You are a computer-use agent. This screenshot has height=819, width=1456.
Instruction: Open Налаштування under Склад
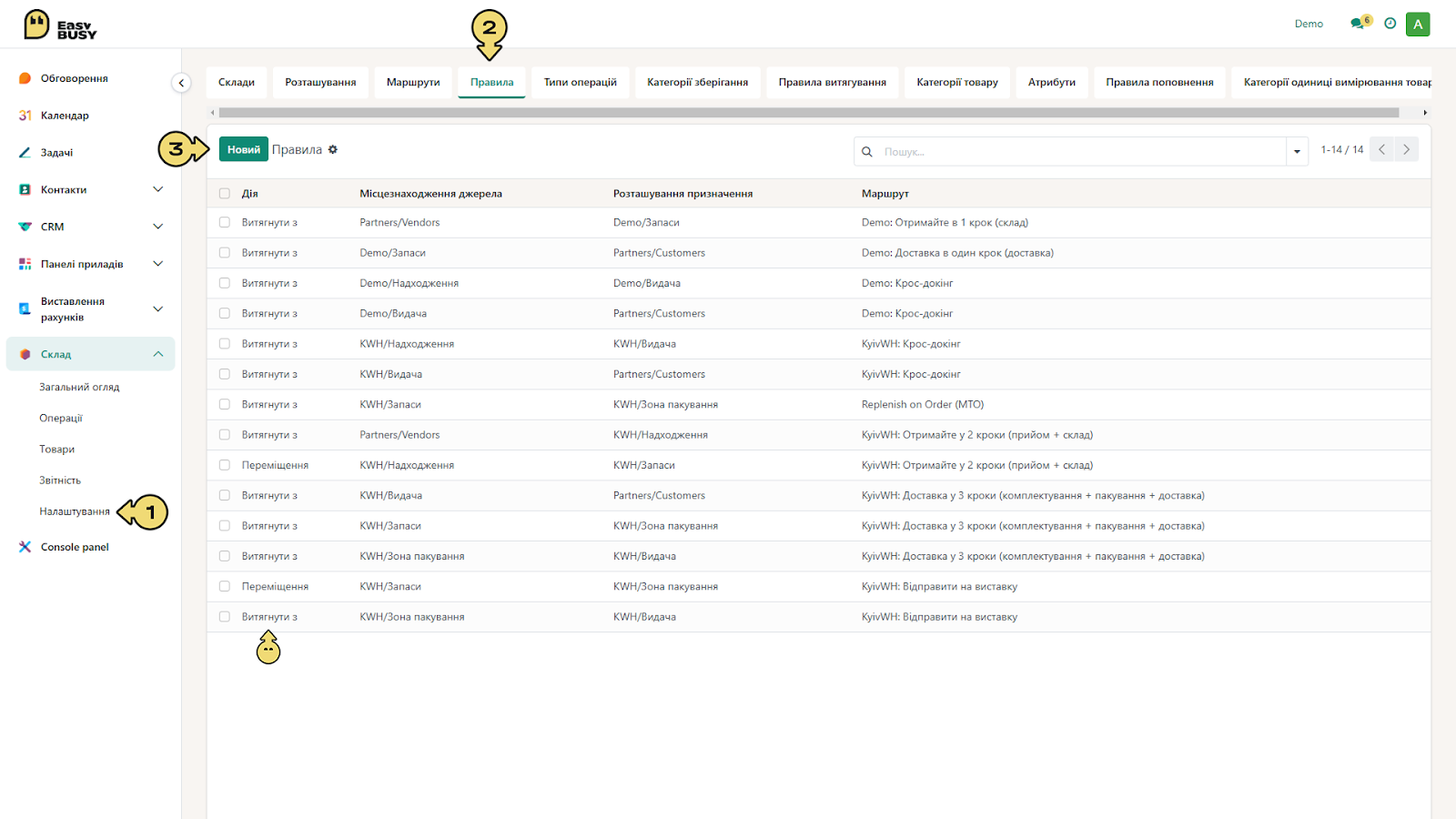point(75,511)
